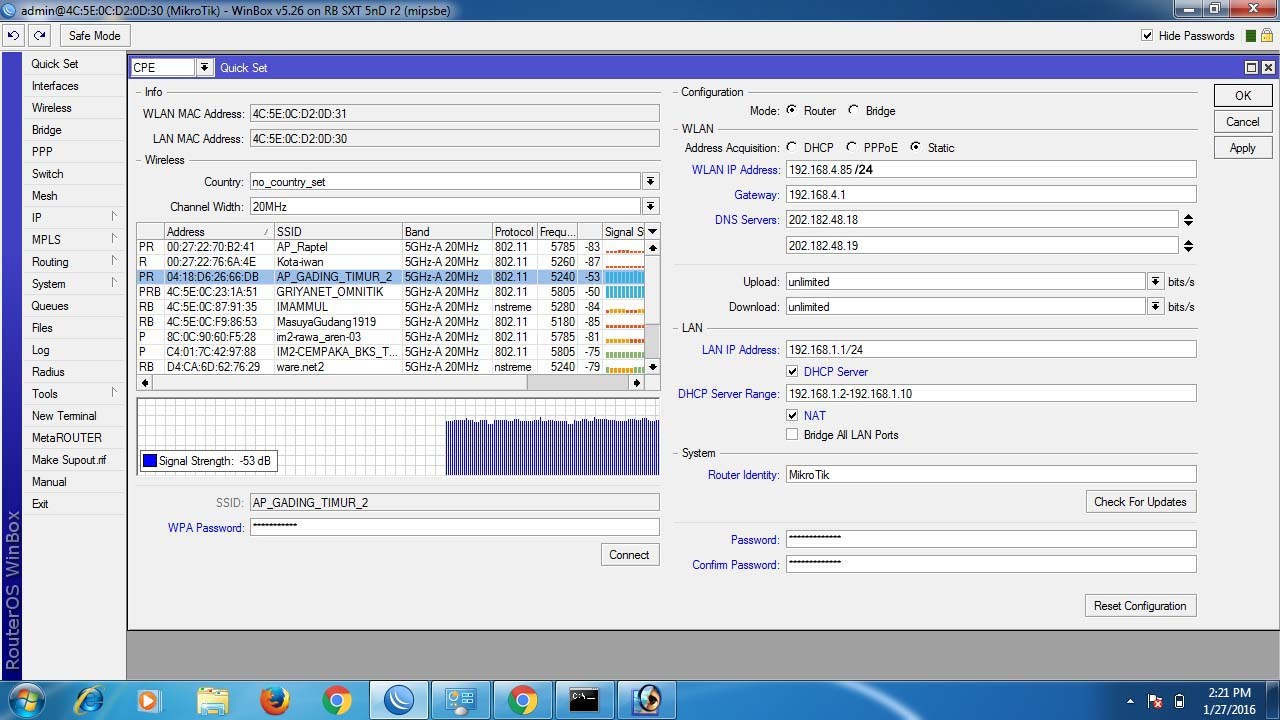The image size is (1280, 720).
Task: Open wireless table column selector dropdown
Action: (652, 231)
